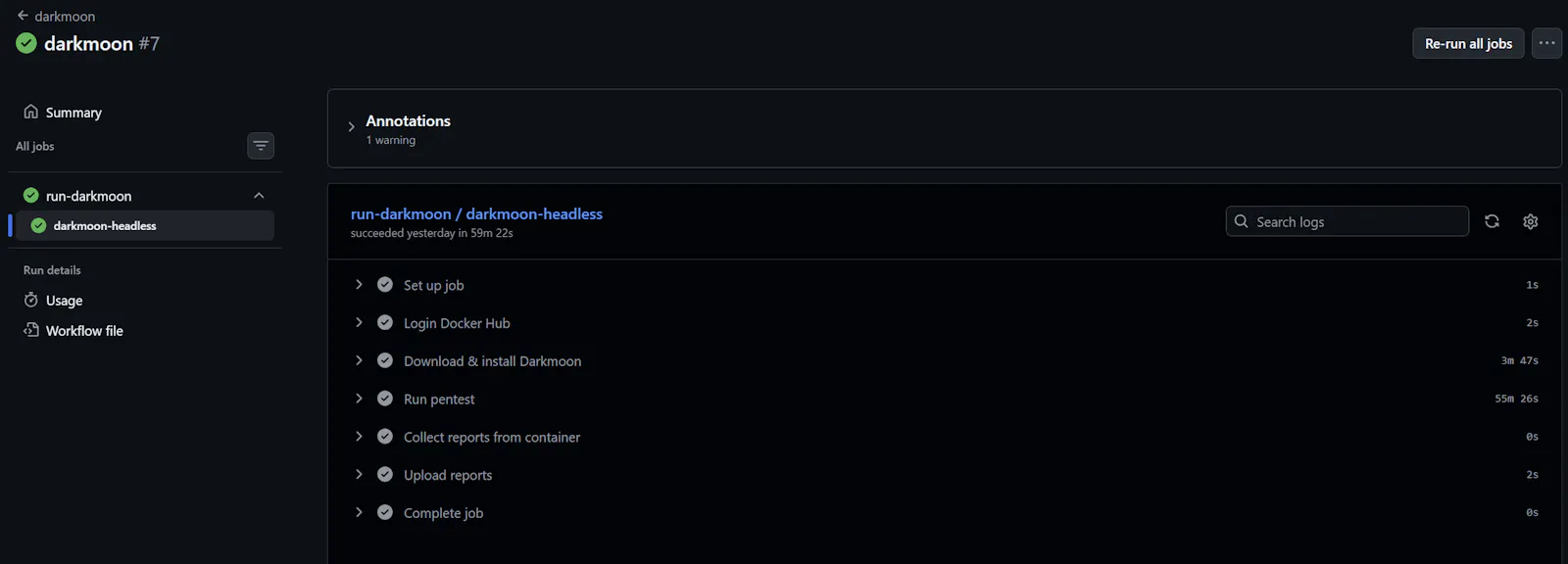
Task: Click the Run pentest step label
Action: 439,399
